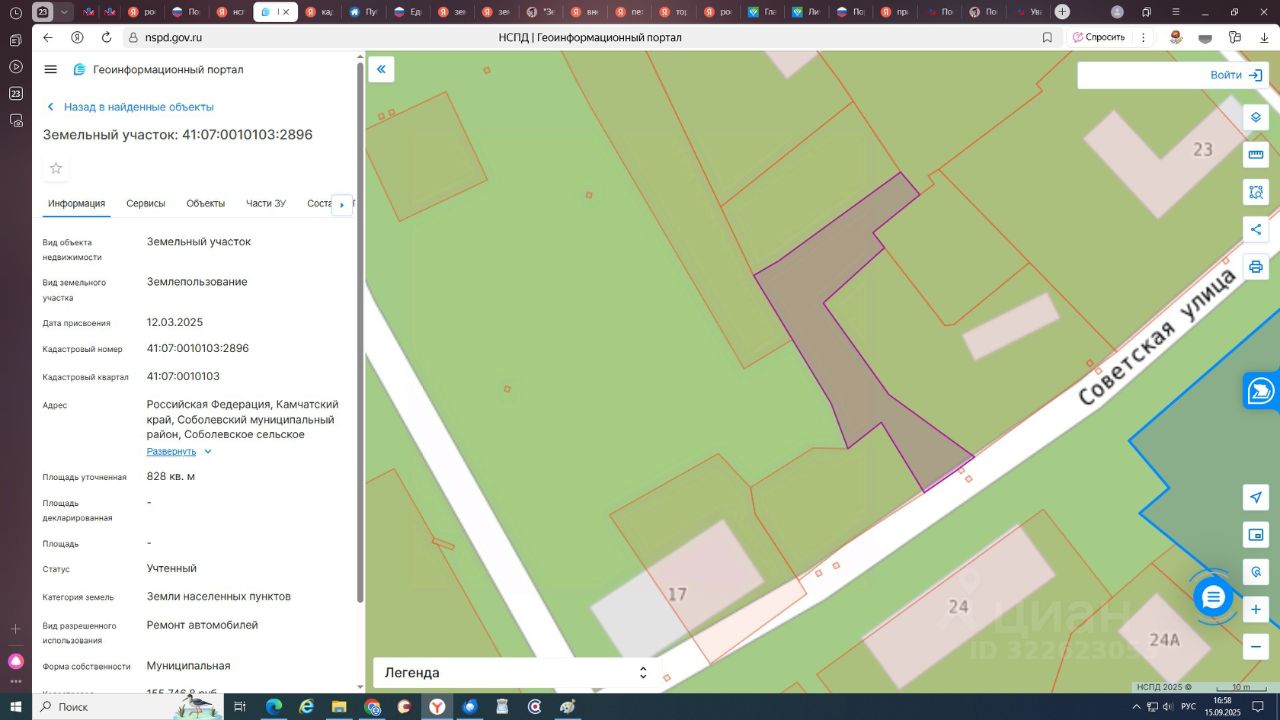Open the tab group dropdown arrow in the tab bar
Viewport: 1280px width, 720px height.
pos(65,12)
